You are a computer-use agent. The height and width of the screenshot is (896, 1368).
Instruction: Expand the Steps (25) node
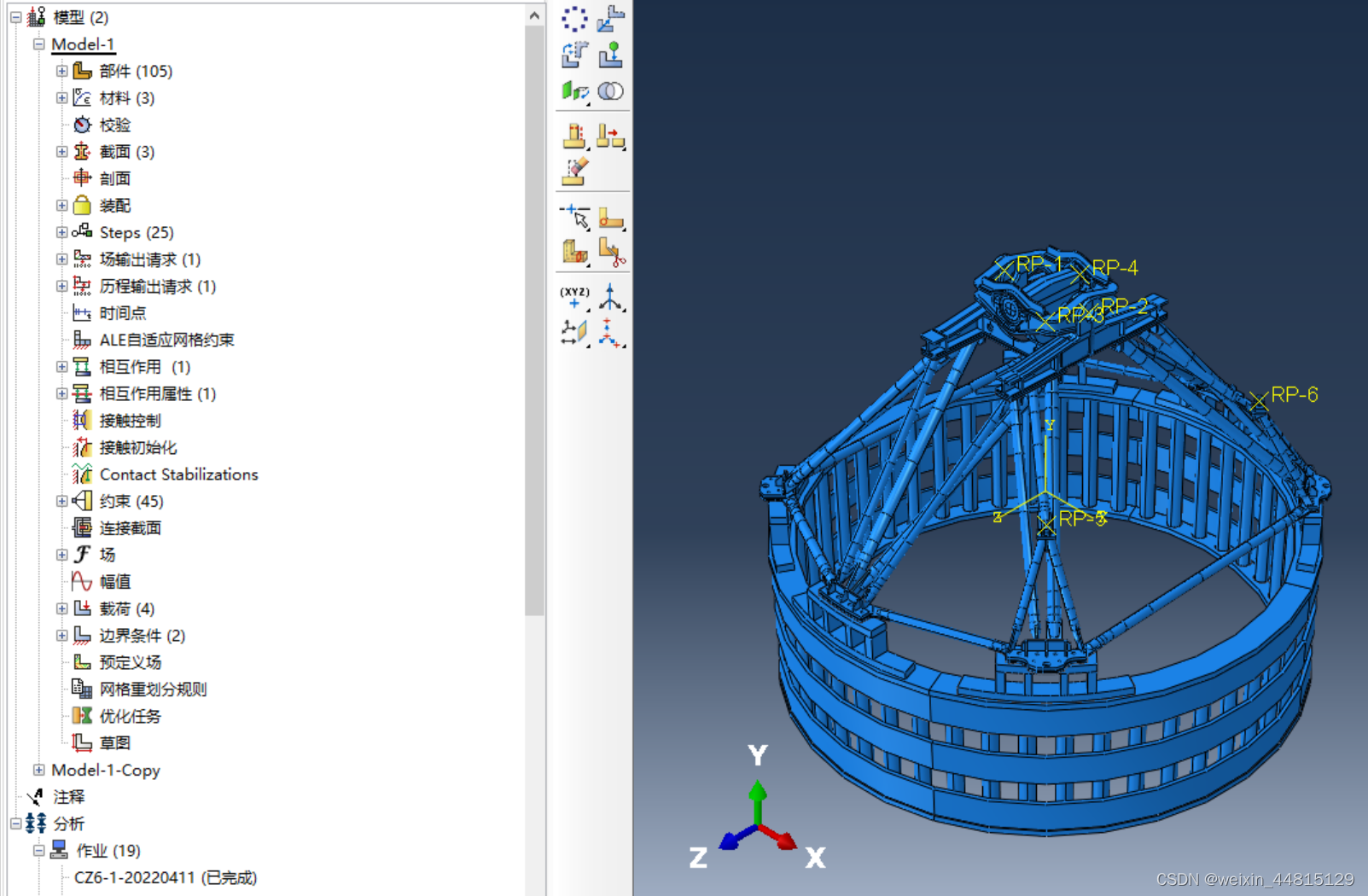(x=61, y=232)
